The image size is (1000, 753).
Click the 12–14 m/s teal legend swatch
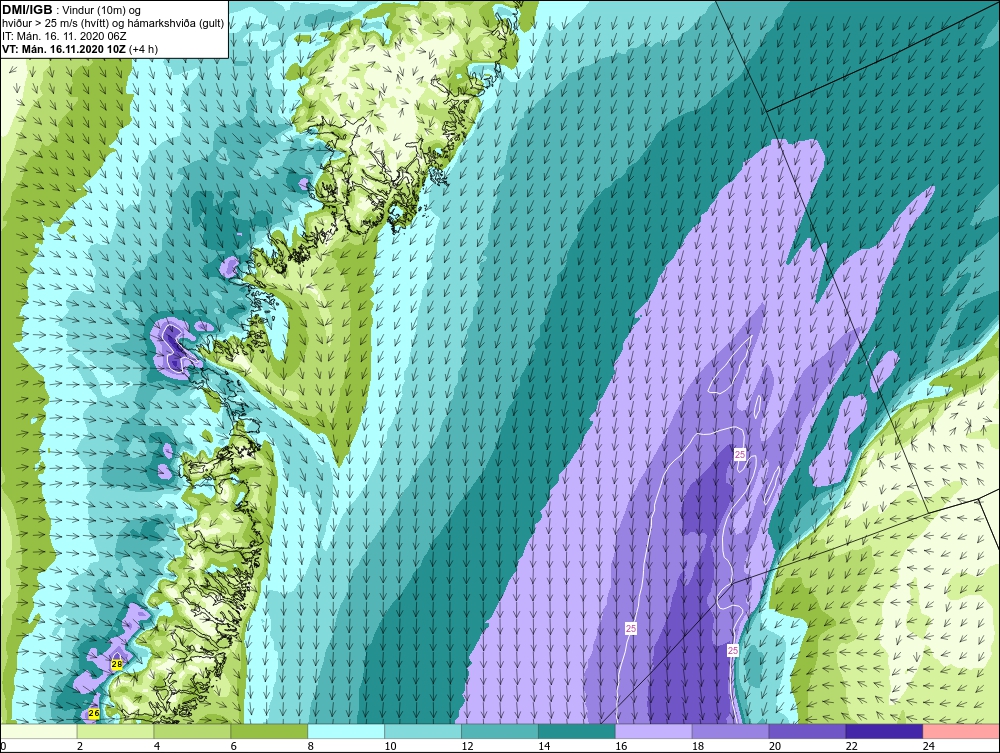500,731
